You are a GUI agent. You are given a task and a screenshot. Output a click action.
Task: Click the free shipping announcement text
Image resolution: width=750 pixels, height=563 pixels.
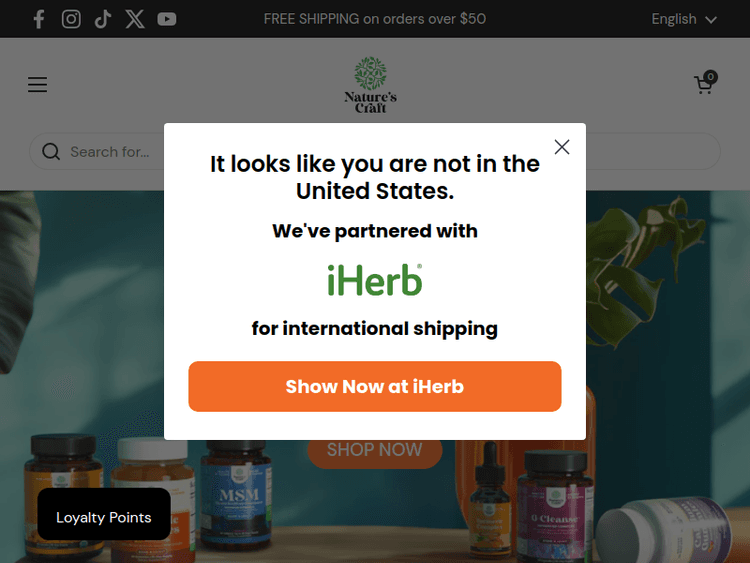[375, 19]
